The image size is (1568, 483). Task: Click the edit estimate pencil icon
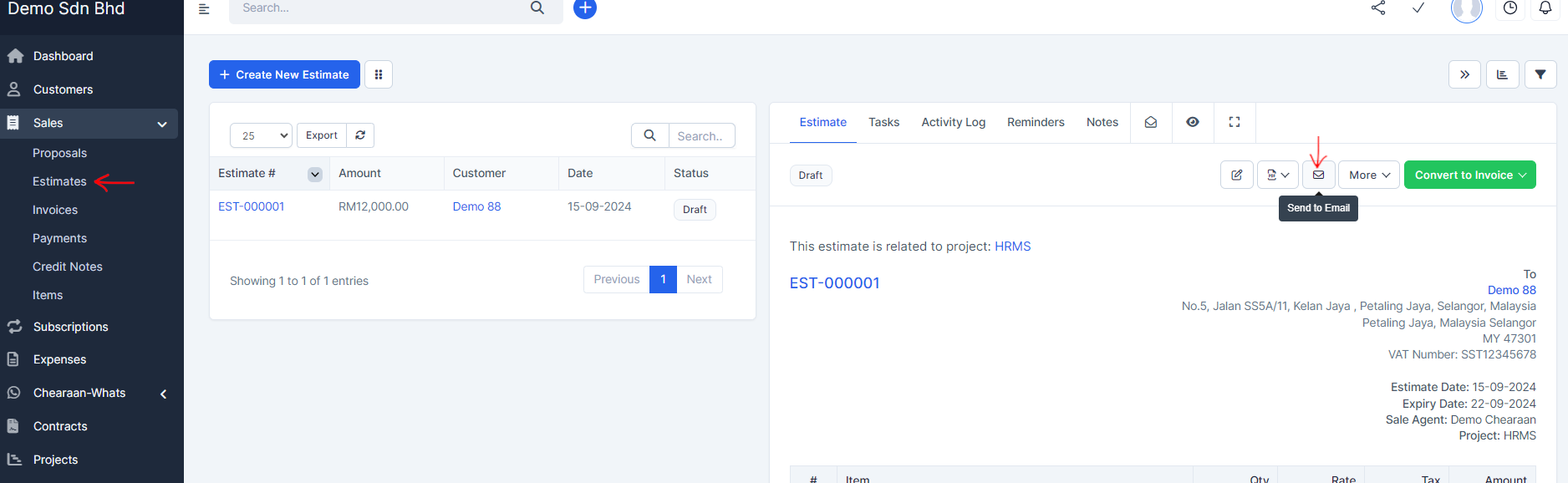1236,175
